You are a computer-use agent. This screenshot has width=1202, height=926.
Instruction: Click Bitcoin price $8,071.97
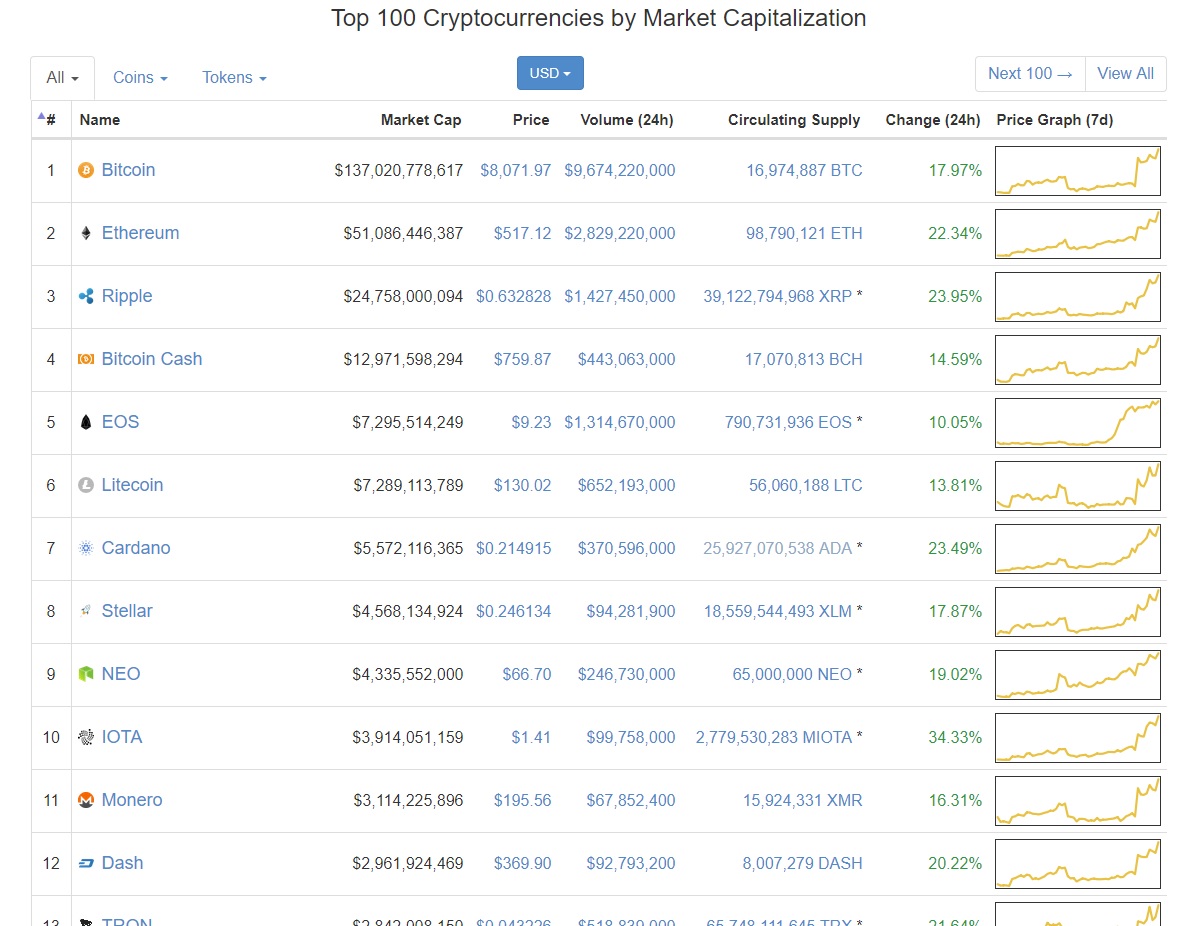516,171
